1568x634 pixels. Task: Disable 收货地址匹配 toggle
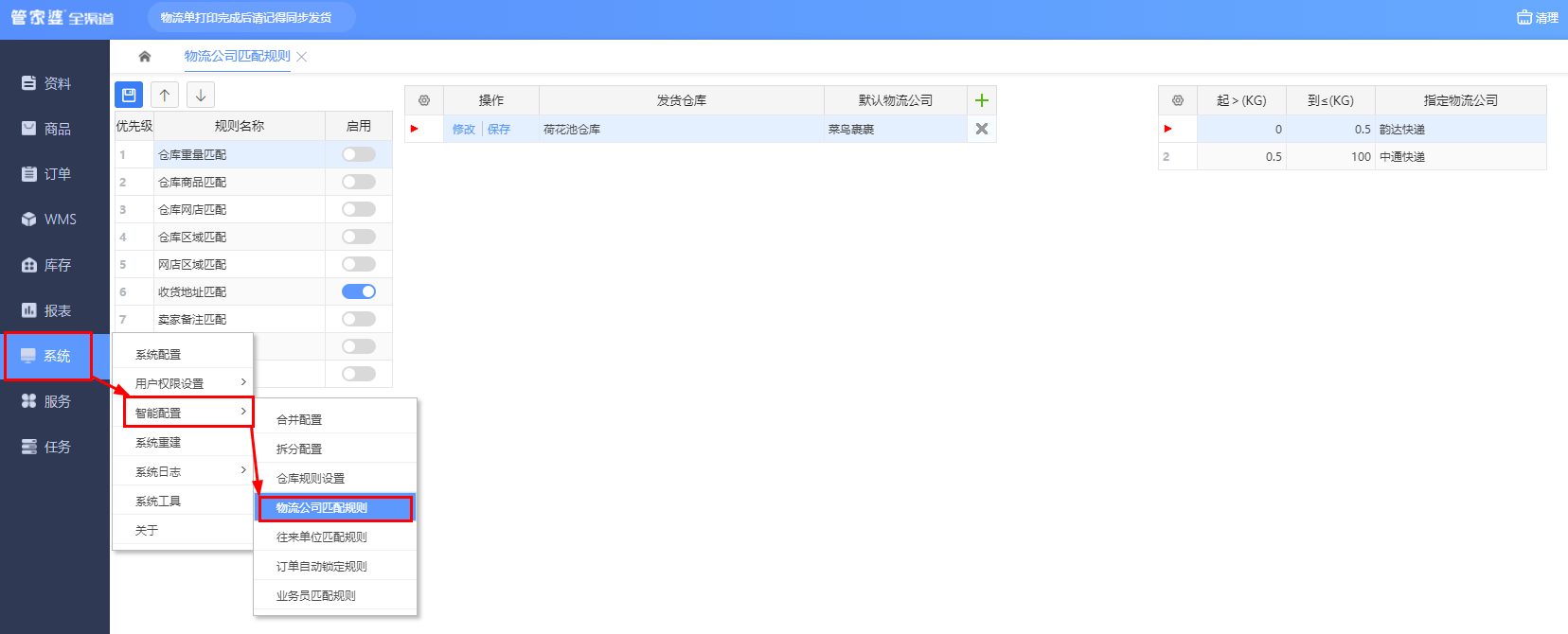tap(359, 291)
